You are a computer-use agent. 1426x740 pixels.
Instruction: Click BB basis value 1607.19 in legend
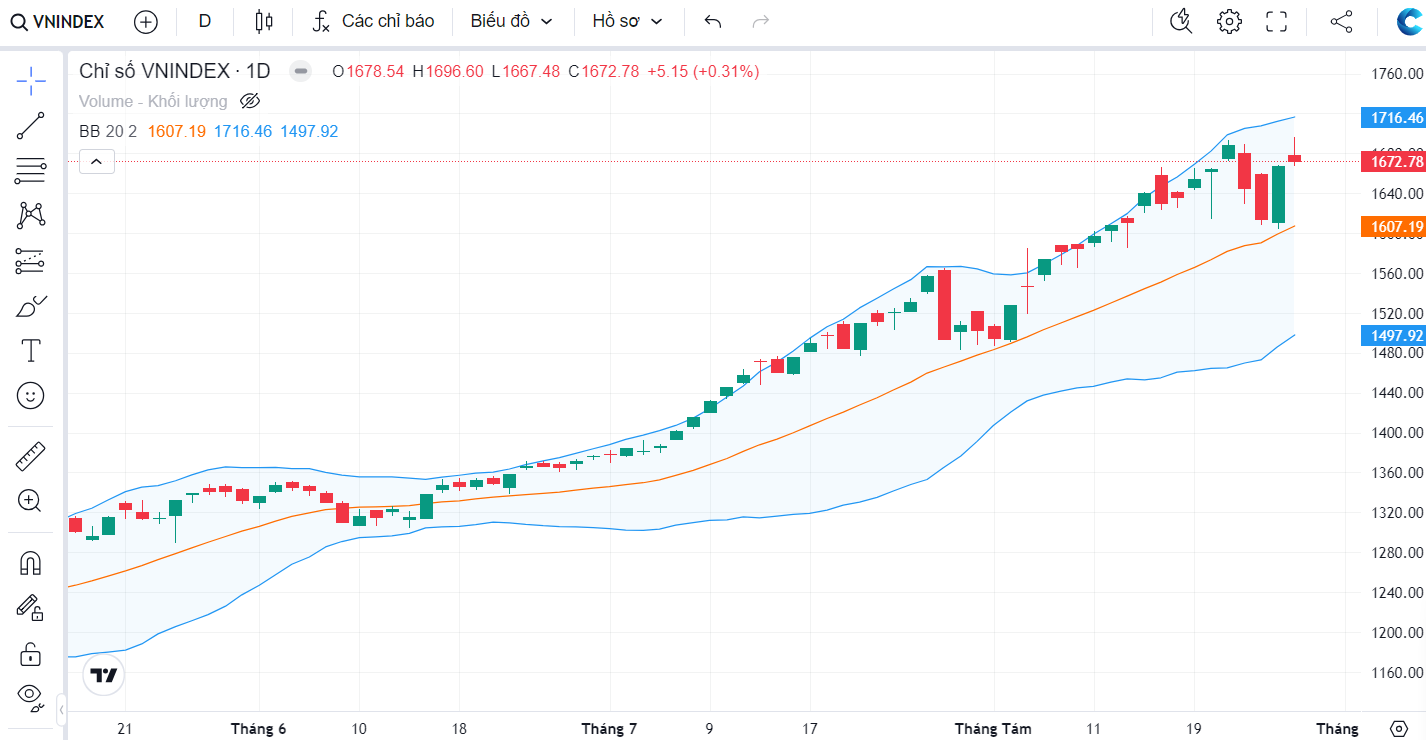tap(177, 131)
